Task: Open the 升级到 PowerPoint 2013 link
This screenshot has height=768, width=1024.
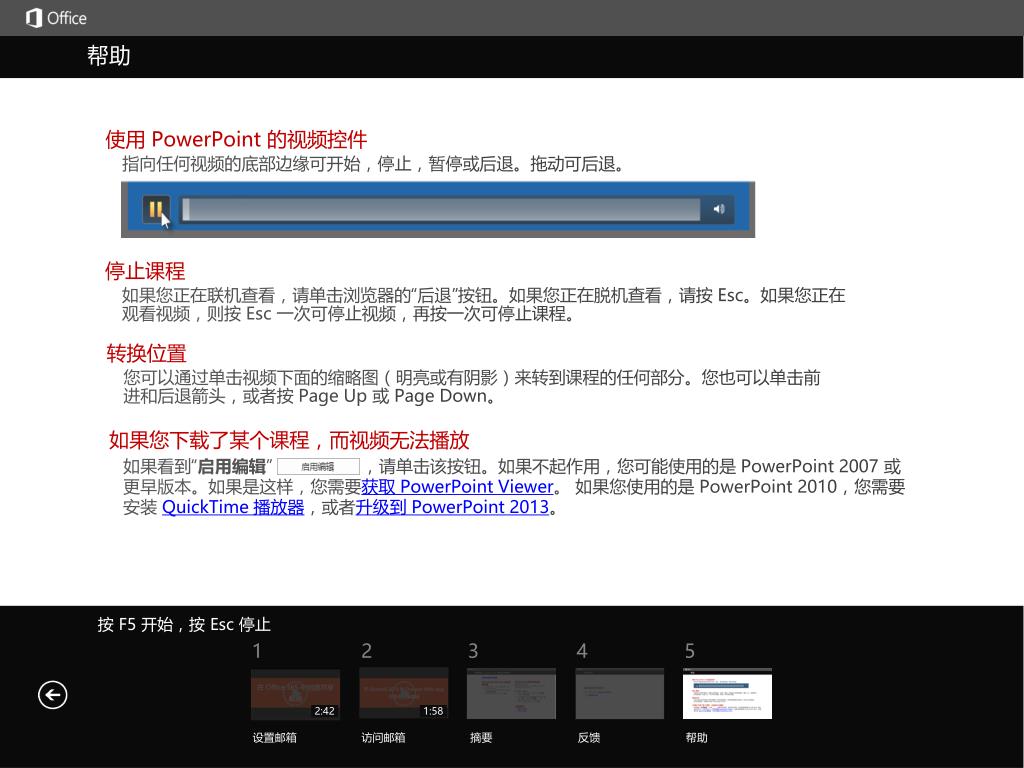Action: point(452,507)
